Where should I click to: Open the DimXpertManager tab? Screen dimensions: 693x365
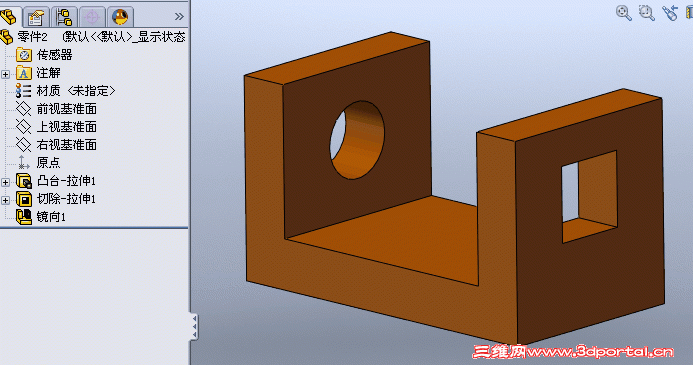pyautogui.click(x=92, y=17)
